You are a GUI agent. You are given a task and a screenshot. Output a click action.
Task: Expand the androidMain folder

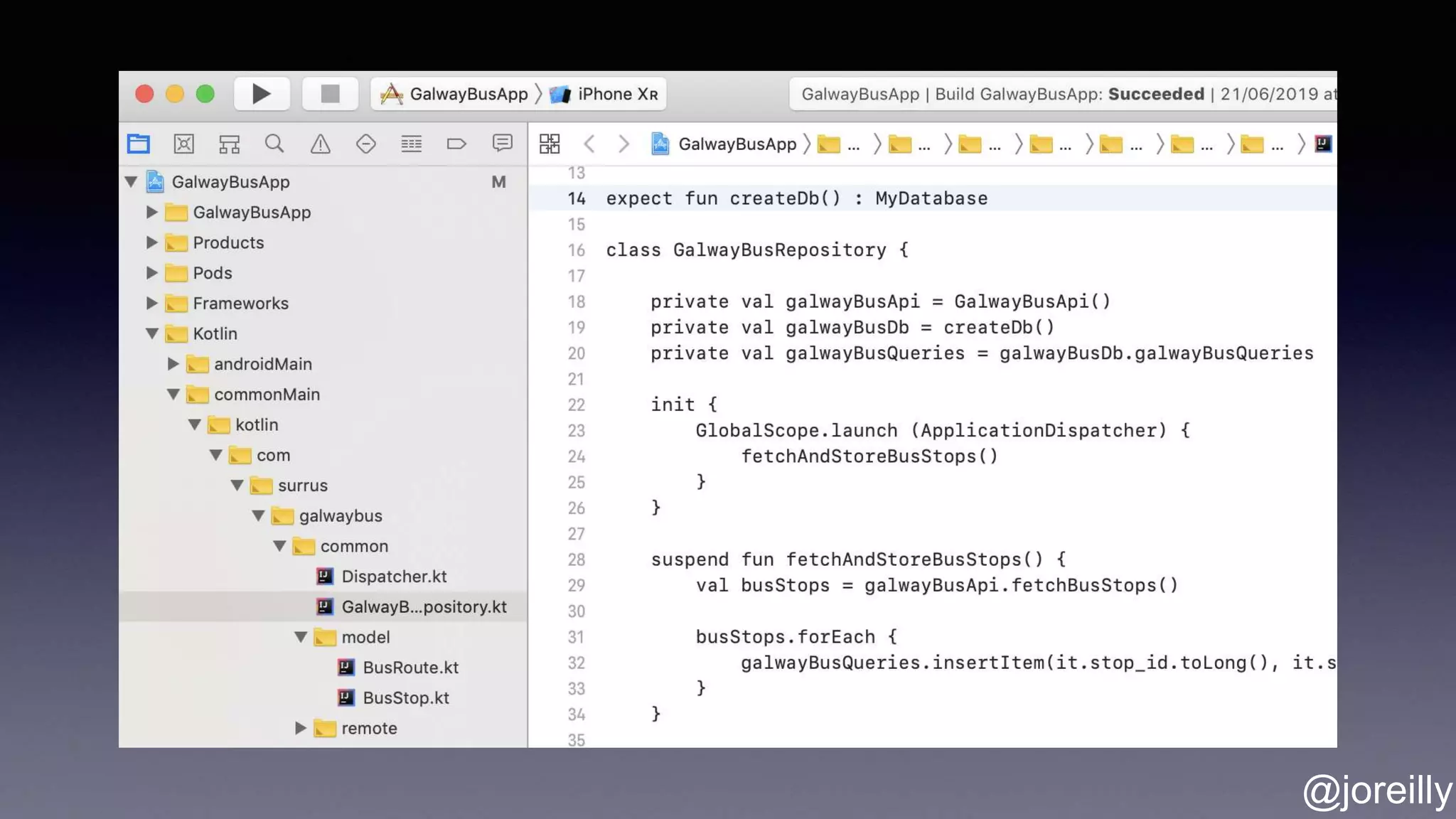tap(173, 364)
